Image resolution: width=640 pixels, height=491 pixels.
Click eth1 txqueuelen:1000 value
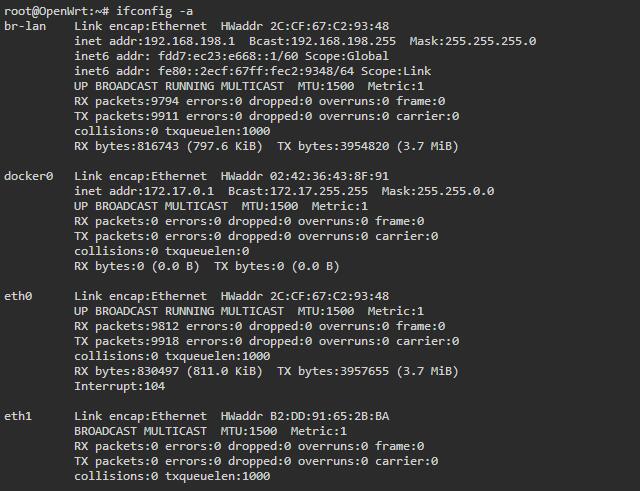[x=218, y=476]
